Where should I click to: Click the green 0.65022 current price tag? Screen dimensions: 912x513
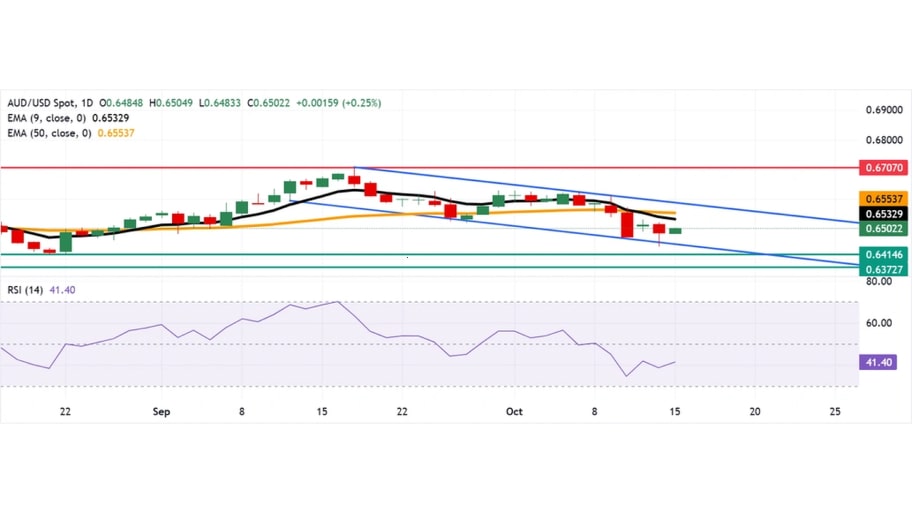[x=881, y=229]
